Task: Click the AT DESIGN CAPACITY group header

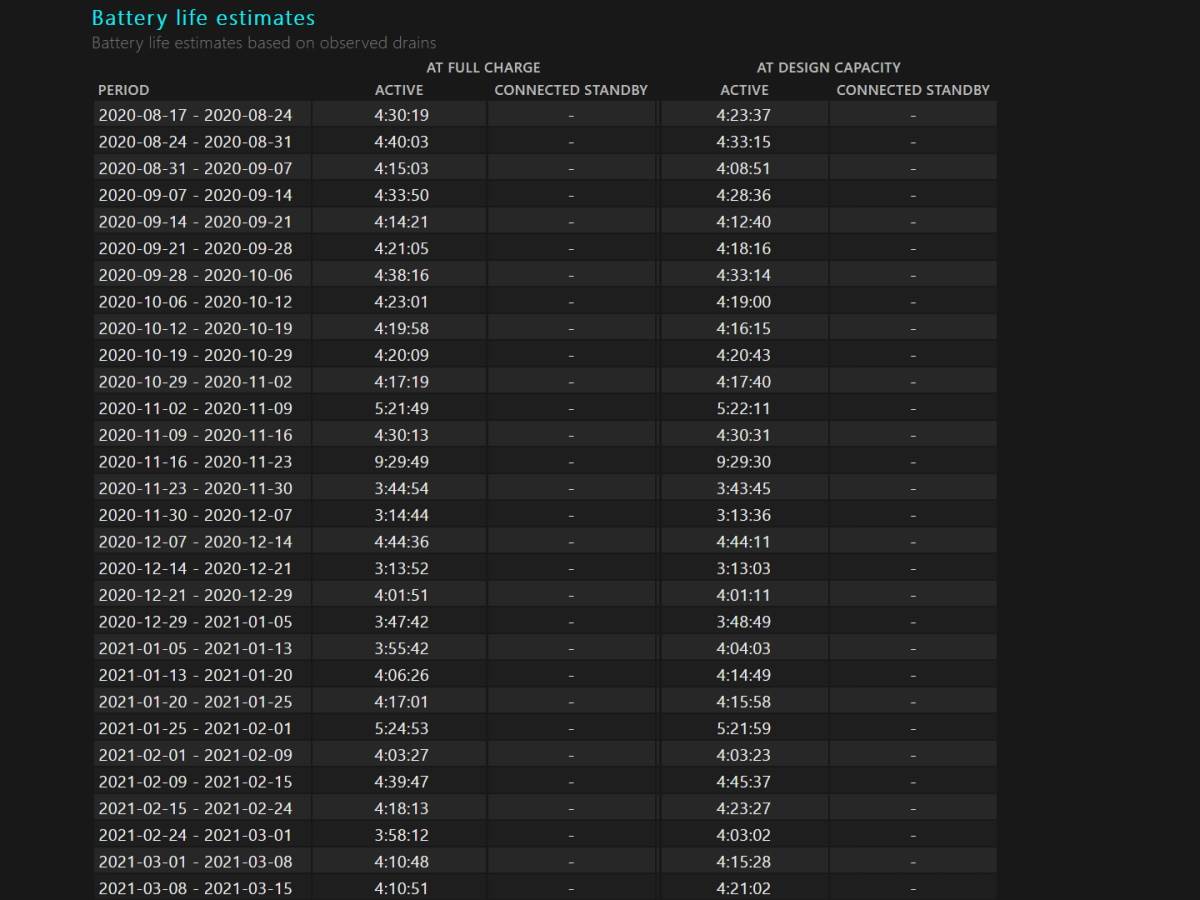Action: tap(828, 67)
